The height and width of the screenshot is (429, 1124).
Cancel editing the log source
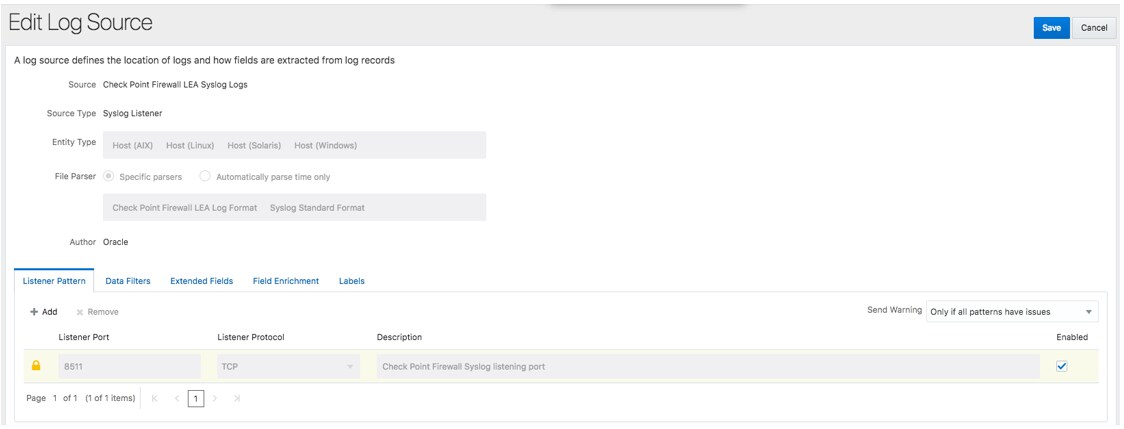point(1094,28)
